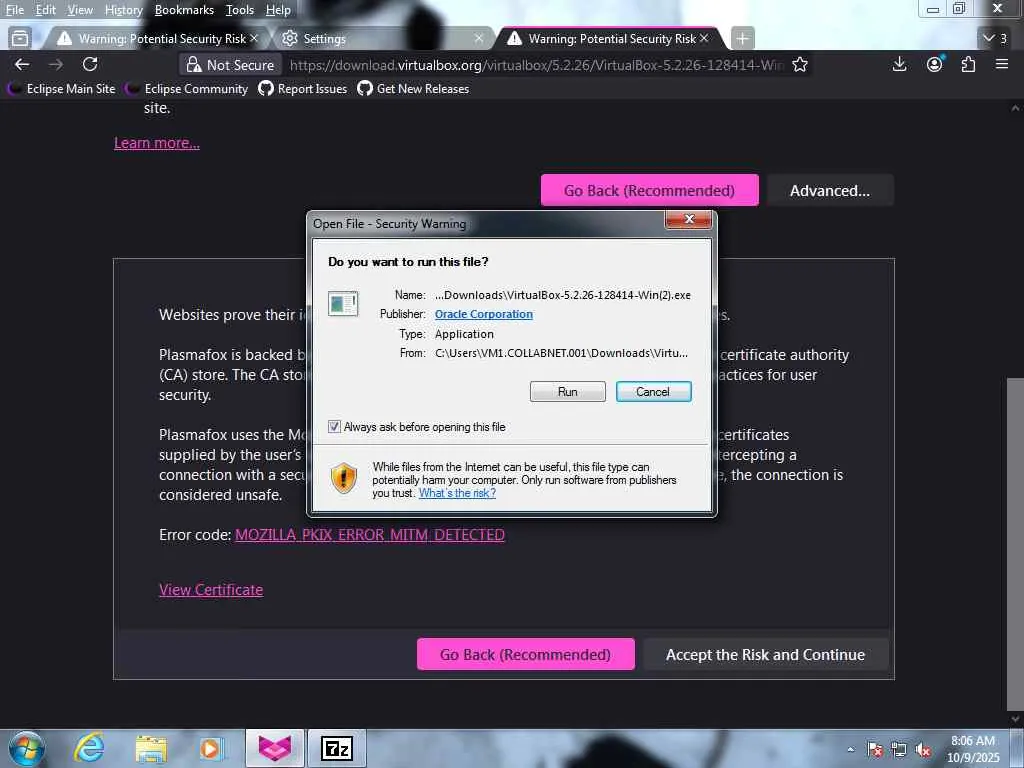
Task: Uncheck Always ask before opening this file
Action: click(x=334, y=426)
